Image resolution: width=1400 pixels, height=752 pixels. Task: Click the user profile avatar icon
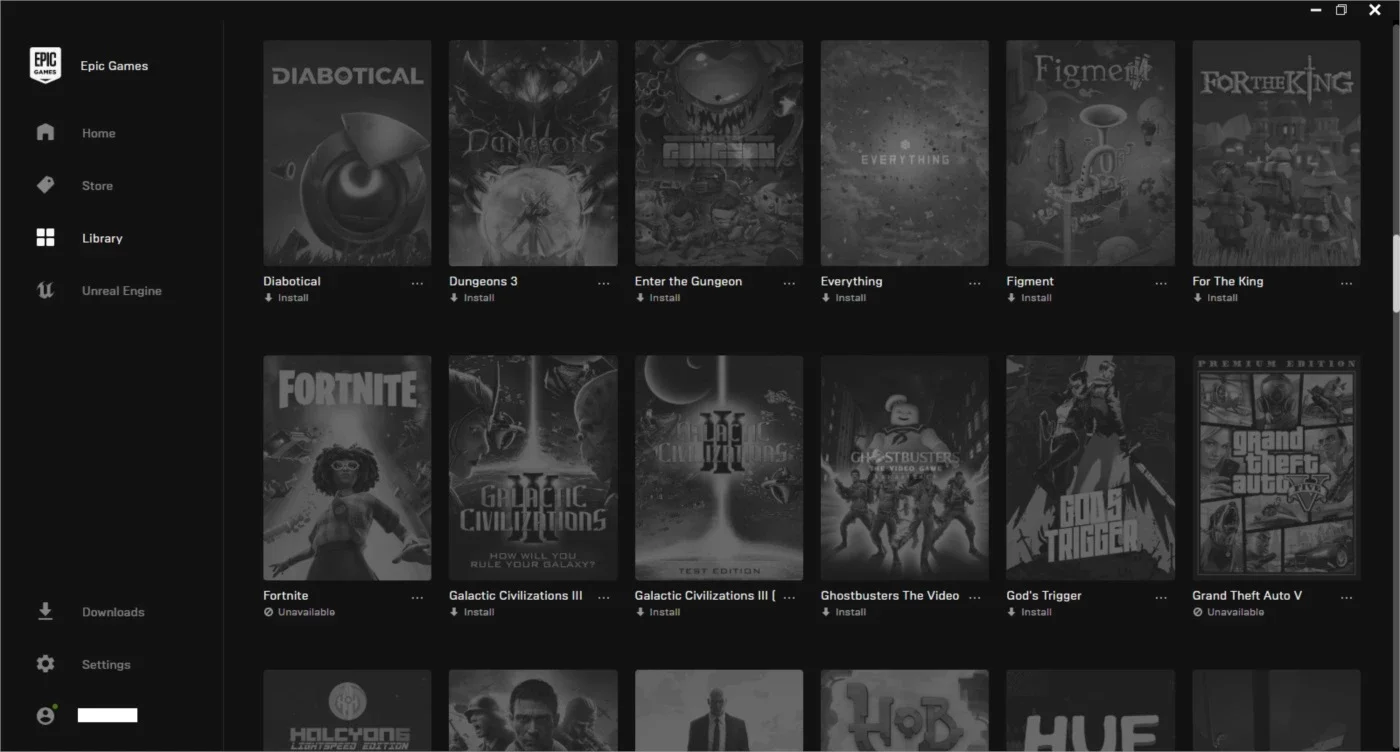tap(45, 715)
